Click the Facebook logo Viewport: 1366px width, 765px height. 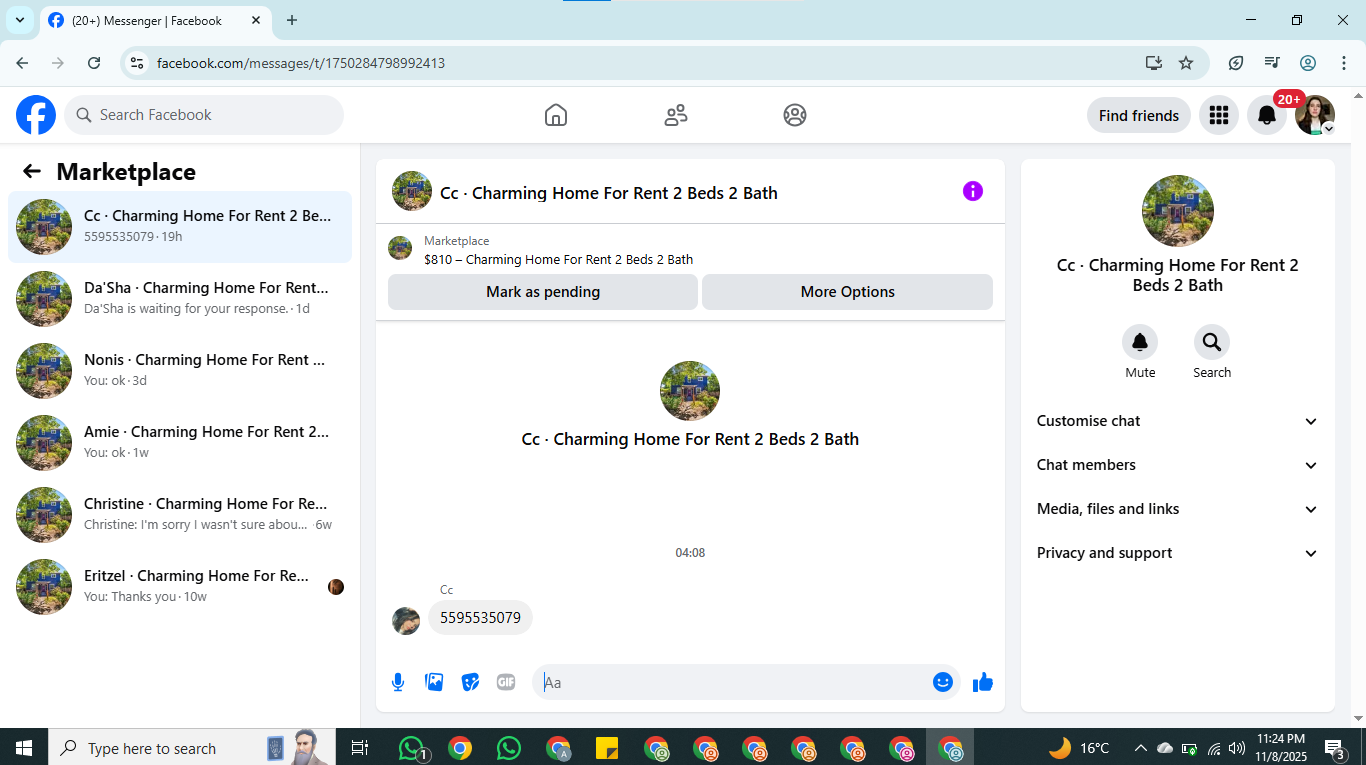tap(36, 115)
